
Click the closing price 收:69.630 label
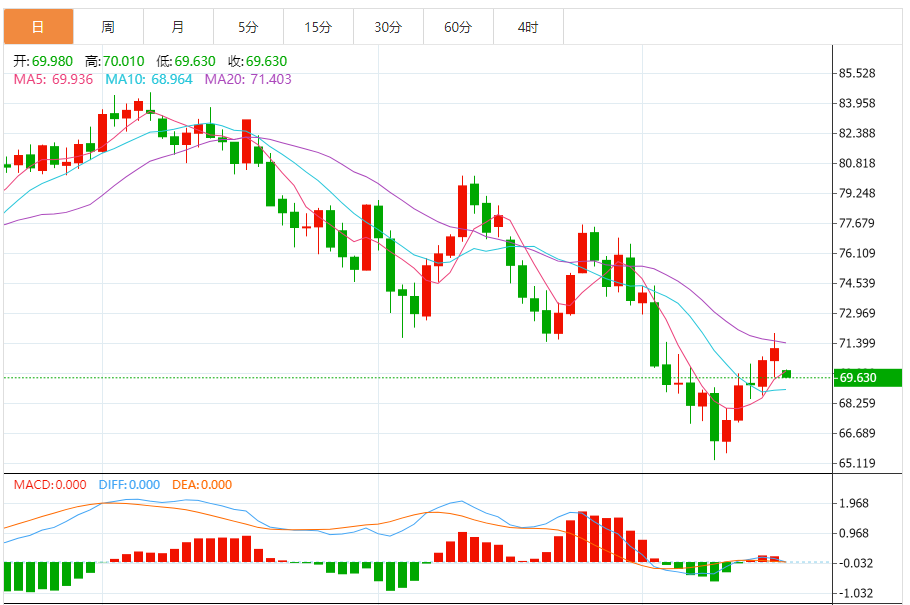tap(258, 61)
